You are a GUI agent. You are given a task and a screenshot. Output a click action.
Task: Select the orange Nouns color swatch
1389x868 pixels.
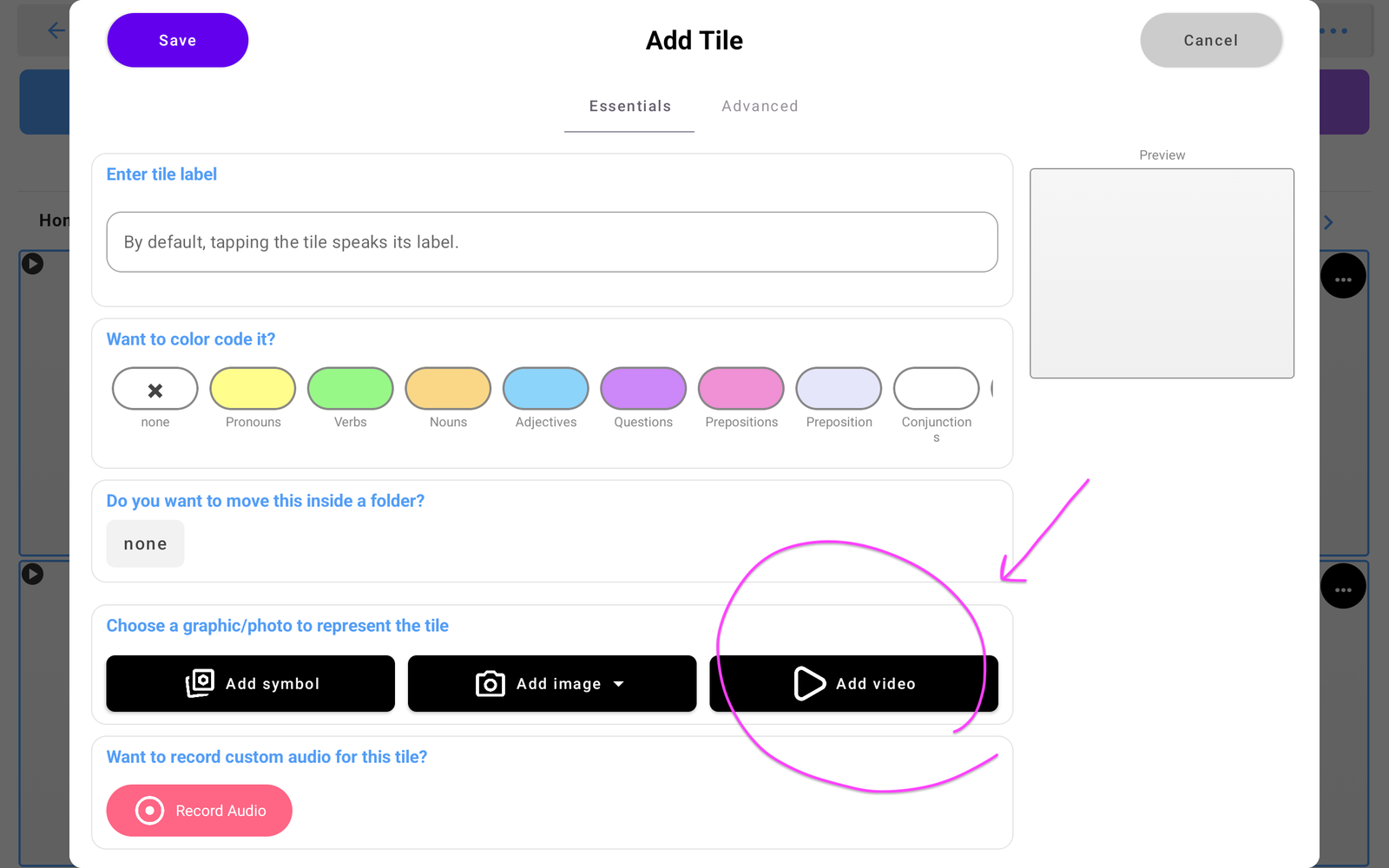coord(448,388)
